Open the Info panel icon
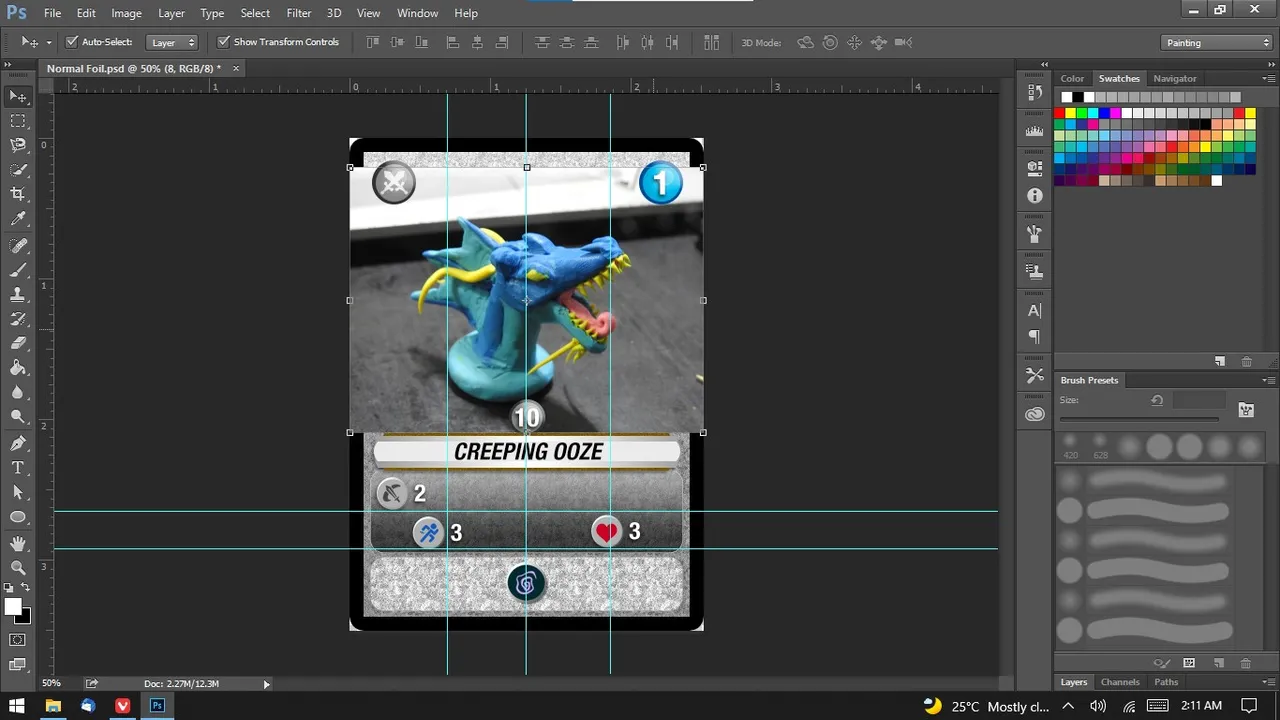 pyautogui.click(x=1035, y=196)
